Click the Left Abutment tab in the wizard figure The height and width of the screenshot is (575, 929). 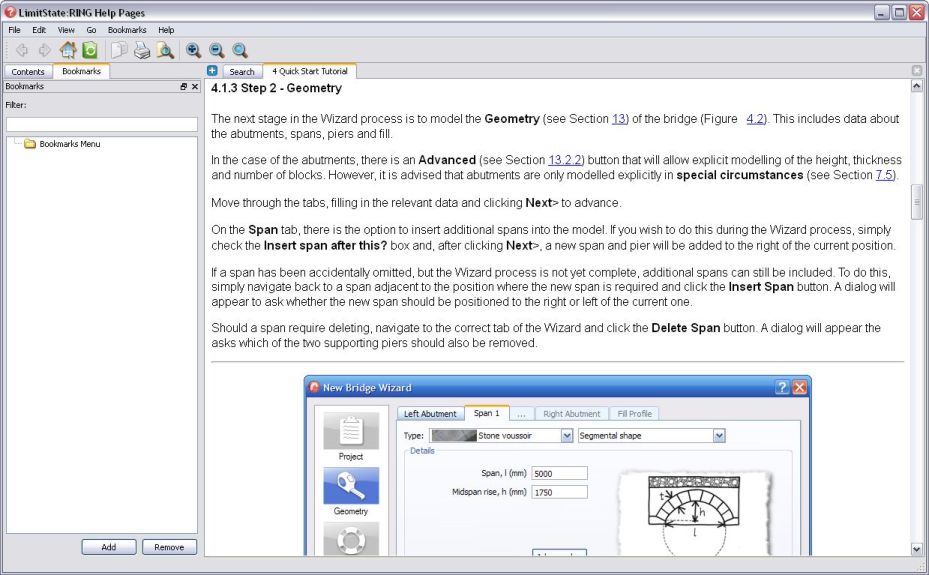430,414
